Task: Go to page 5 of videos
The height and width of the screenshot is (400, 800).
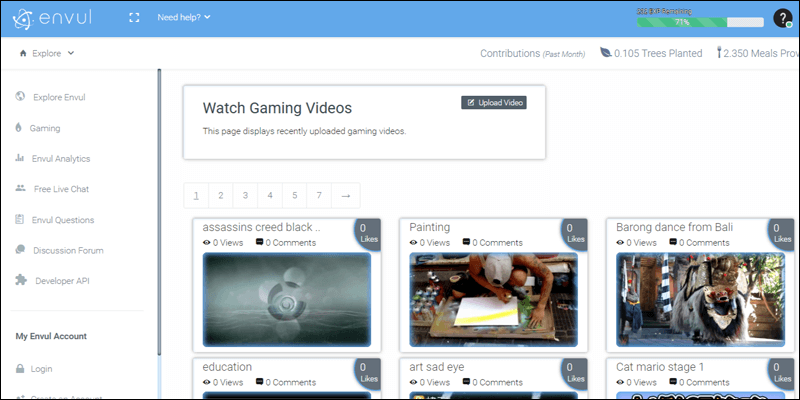Action: tap(294, 195)
